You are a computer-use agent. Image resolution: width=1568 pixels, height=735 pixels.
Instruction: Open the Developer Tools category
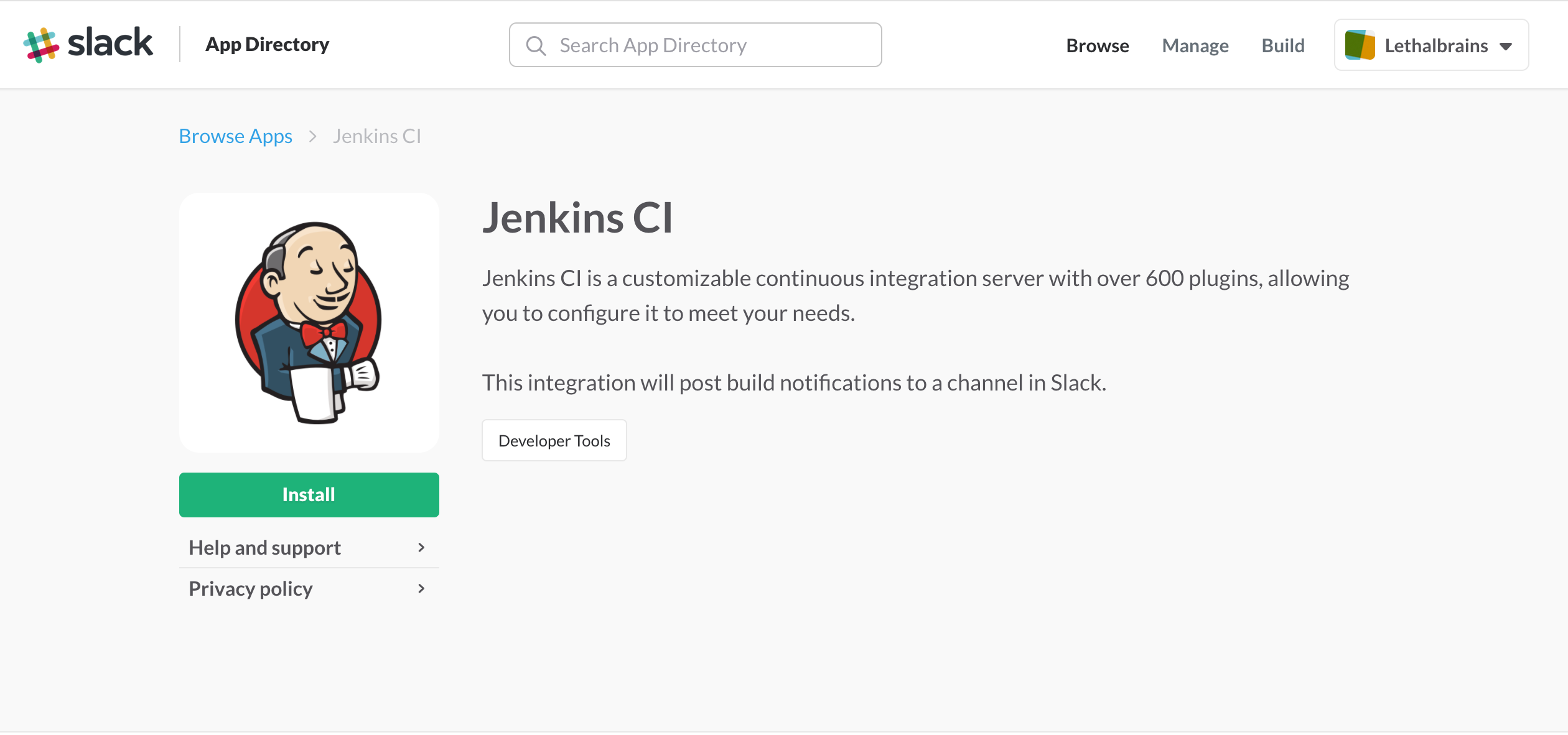pos(554,440)
